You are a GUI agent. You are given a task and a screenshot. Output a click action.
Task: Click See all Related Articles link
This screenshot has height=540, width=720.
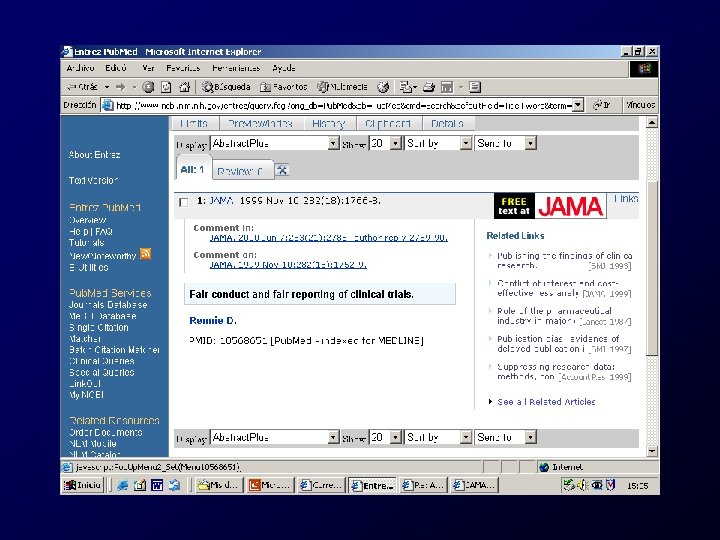pyautogui.click(x=546, y=402)
